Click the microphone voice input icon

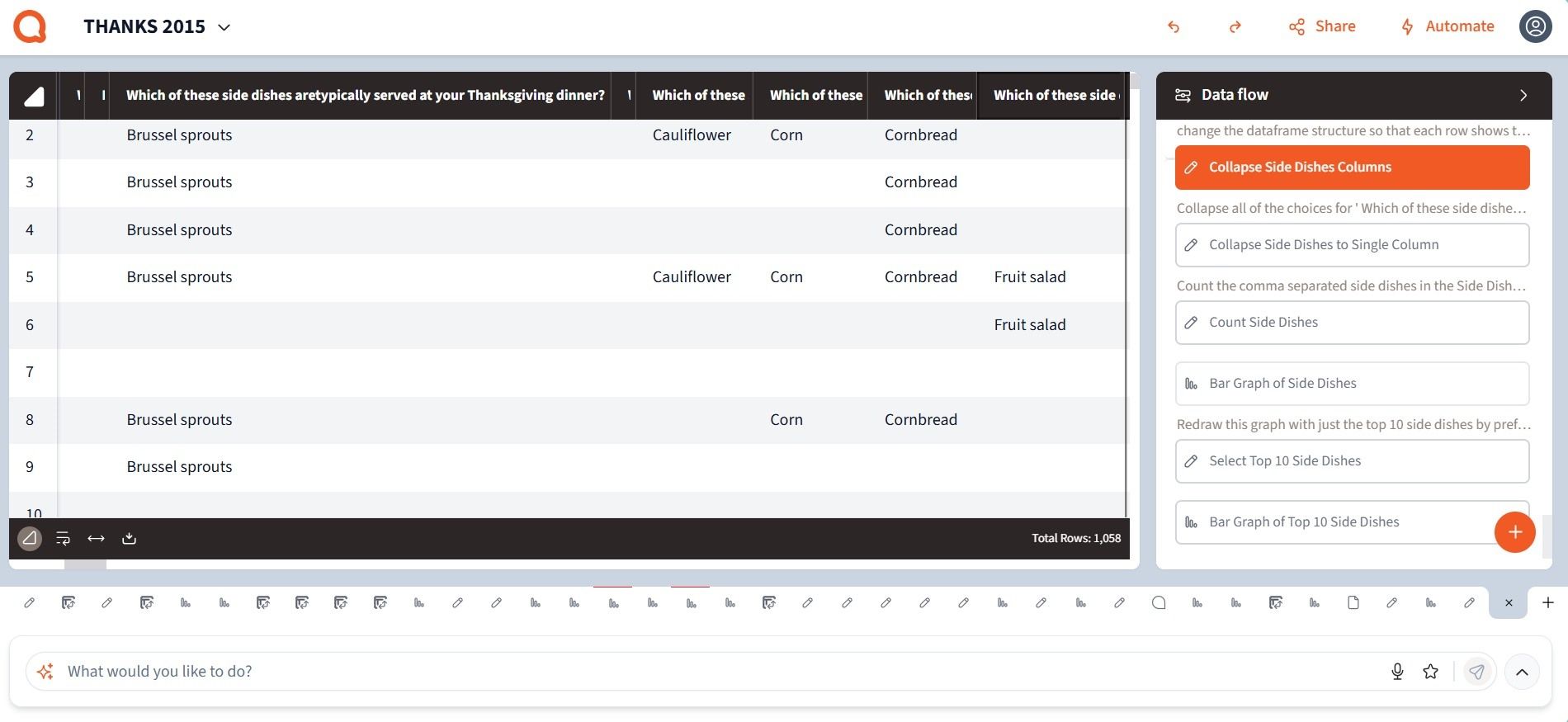tap(1397, 672)
